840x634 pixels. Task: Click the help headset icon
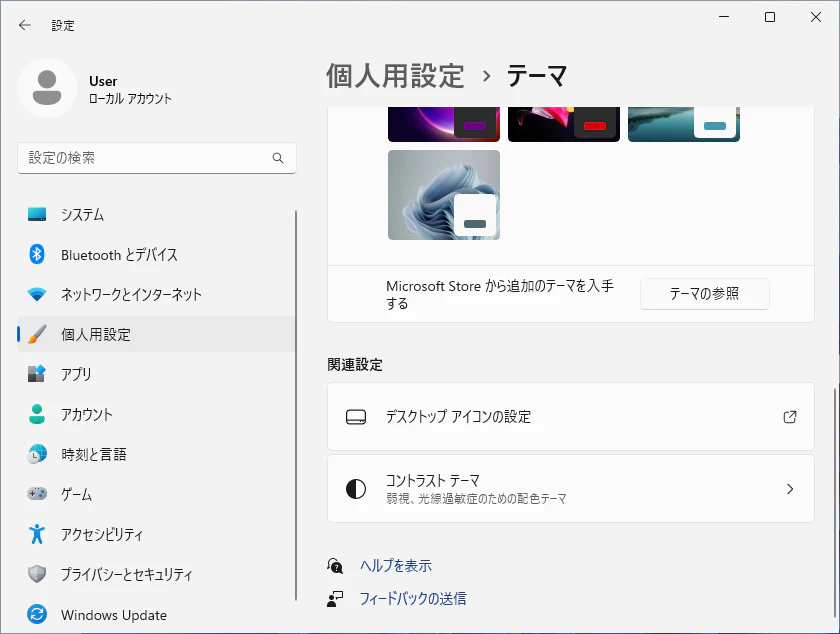(x=335, y=565)
